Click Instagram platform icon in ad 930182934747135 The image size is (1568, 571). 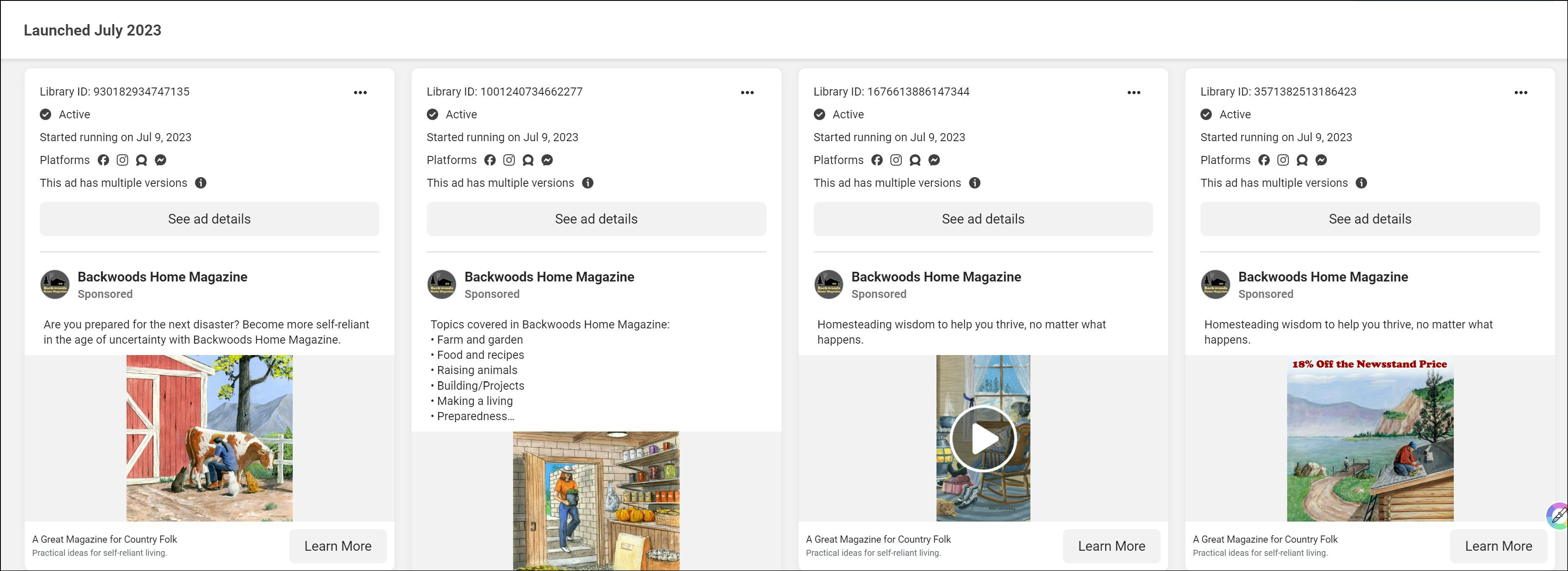122,160
